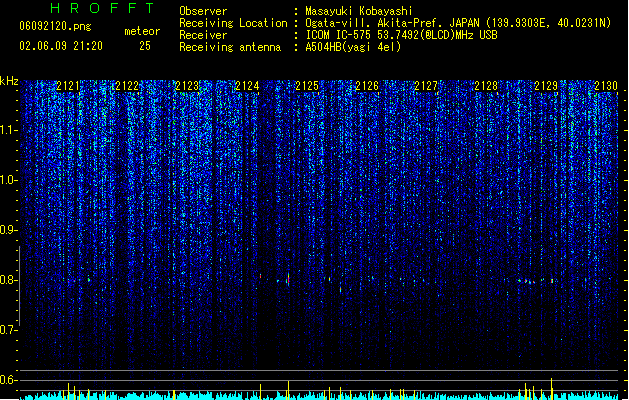The height and width of the screenshot is (400, 629).
Task: Click the 1.1 kHz axis tick label
Action: click(8, 130)
